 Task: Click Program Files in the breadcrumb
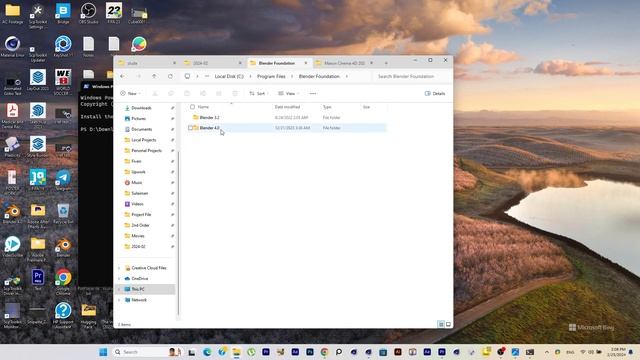coord(271,76)
